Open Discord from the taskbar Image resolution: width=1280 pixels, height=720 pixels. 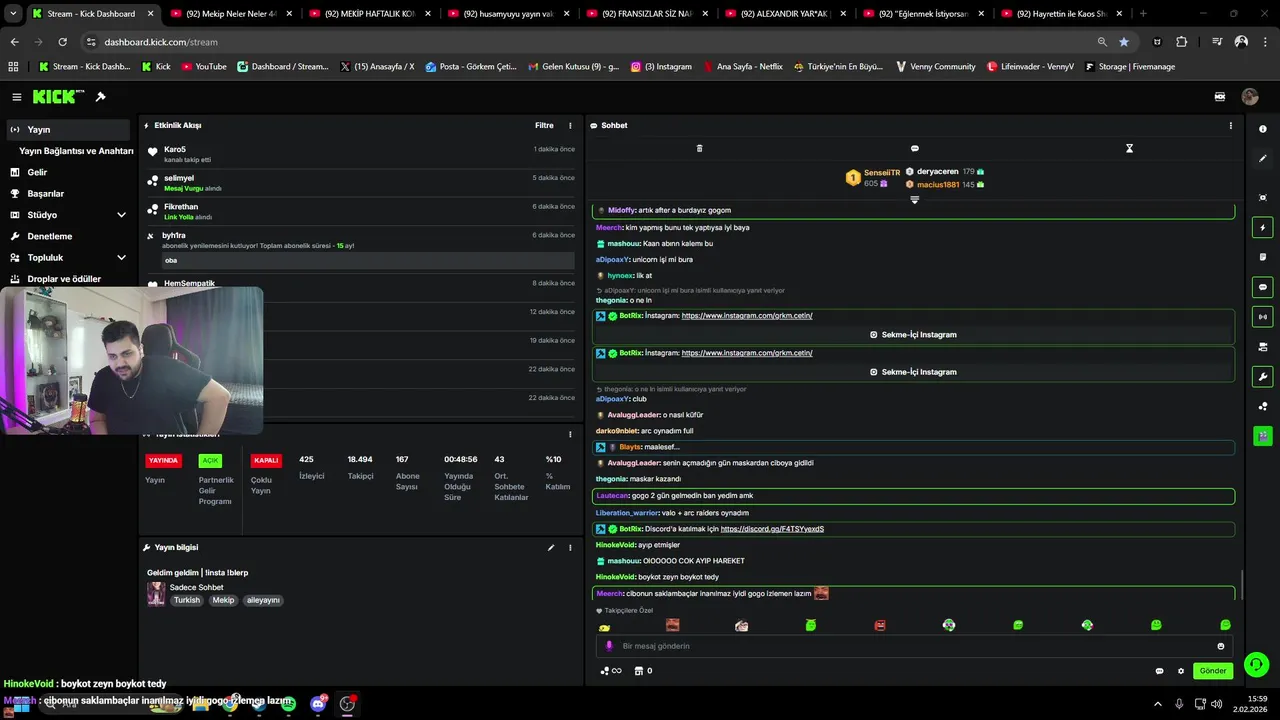[318, 703]
